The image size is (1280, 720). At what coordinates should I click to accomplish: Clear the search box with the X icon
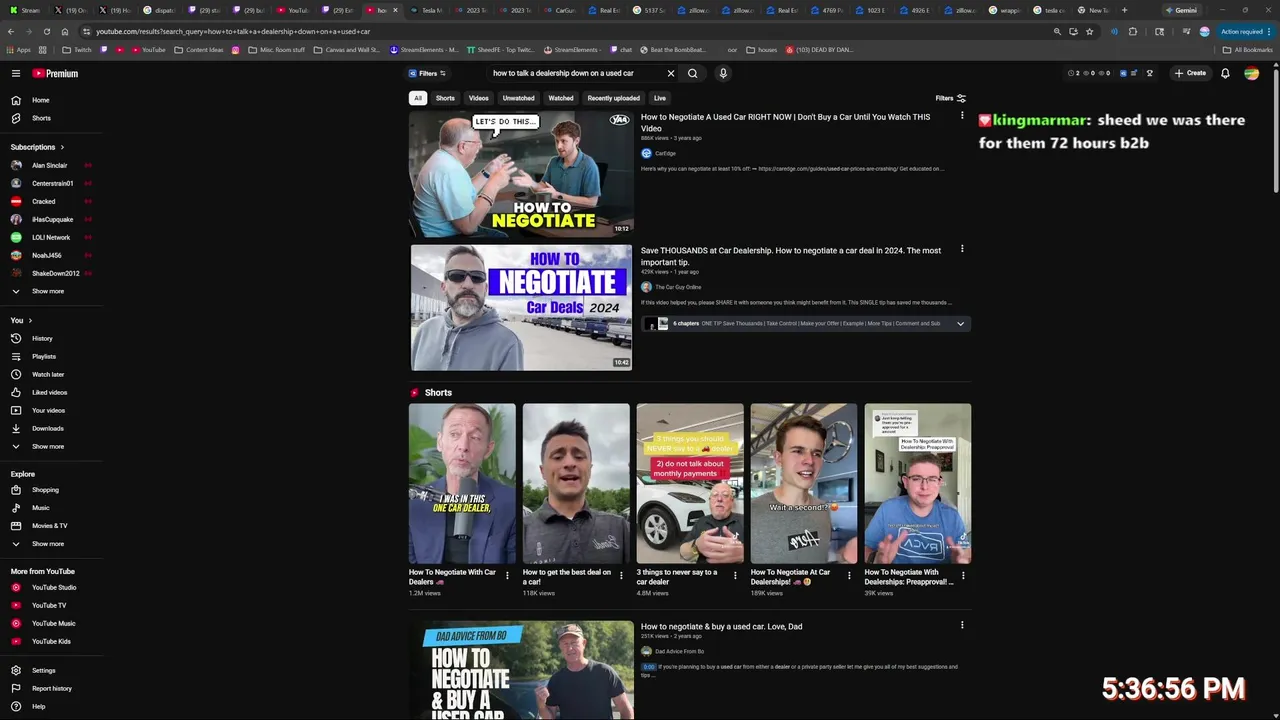click(x=671, y=73)
